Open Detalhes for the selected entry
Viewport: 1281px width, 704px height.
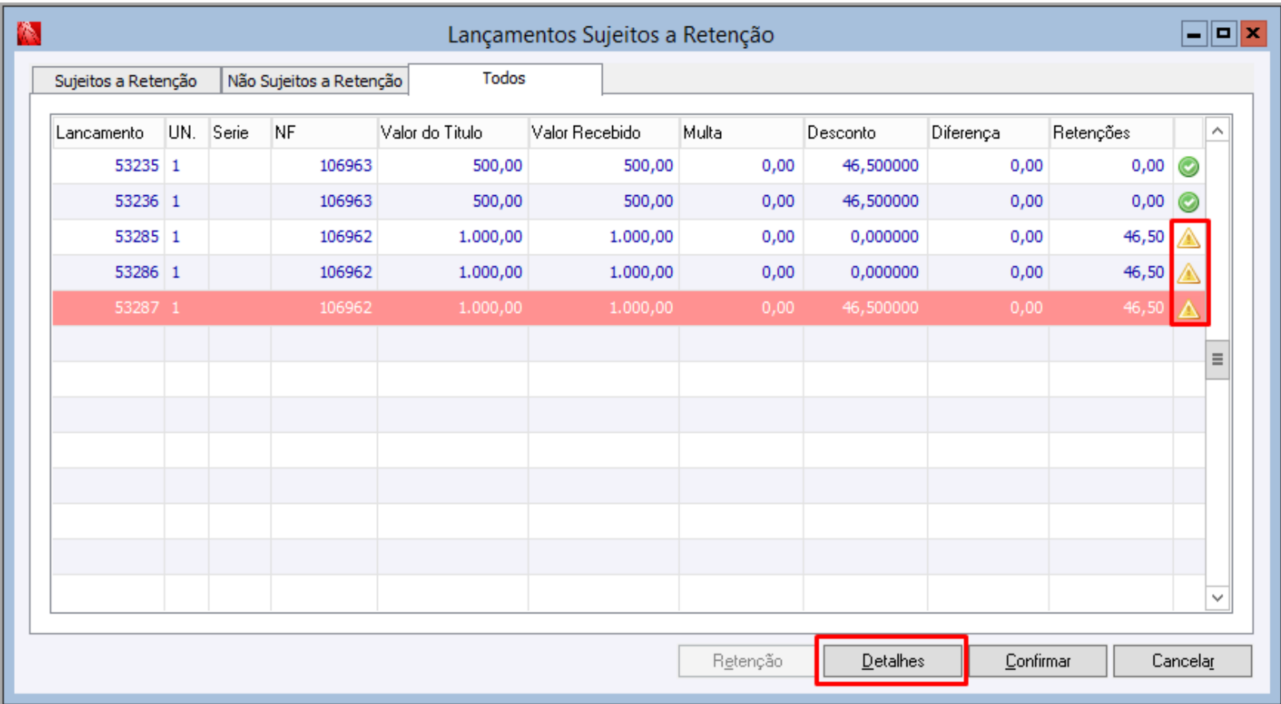tap(892, 661)
